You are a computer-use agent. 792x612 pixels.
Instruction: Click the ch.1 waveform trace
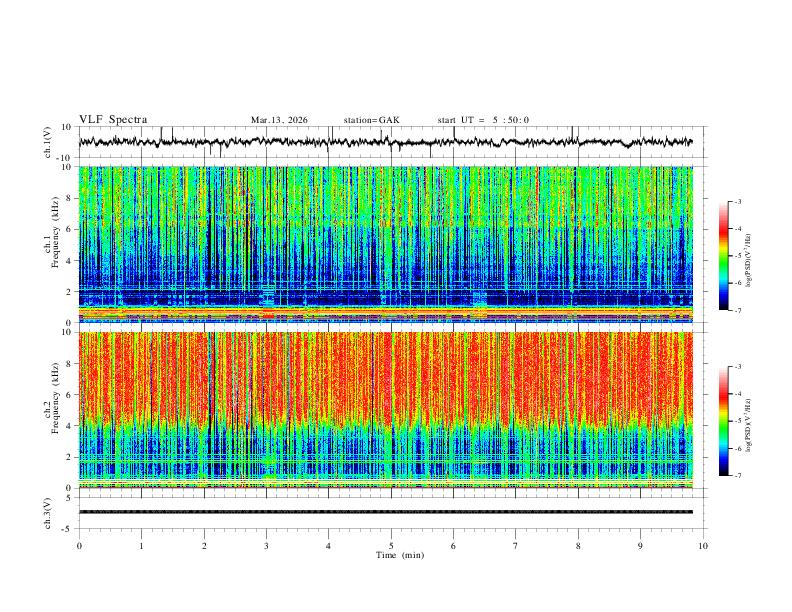pos(386,142)
